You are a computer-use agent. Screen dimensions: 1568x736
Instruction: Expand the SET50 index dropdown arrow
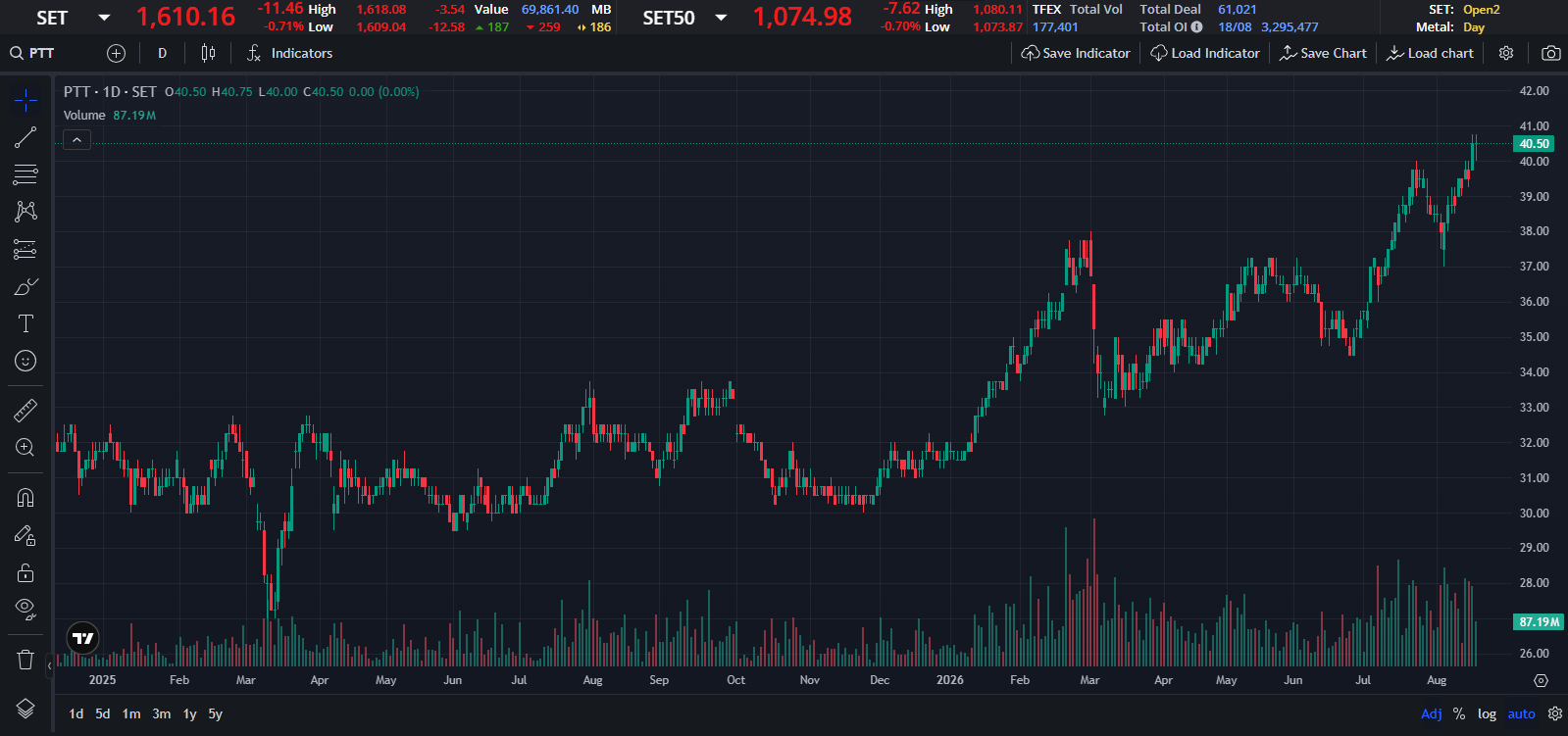coord(722,18)
